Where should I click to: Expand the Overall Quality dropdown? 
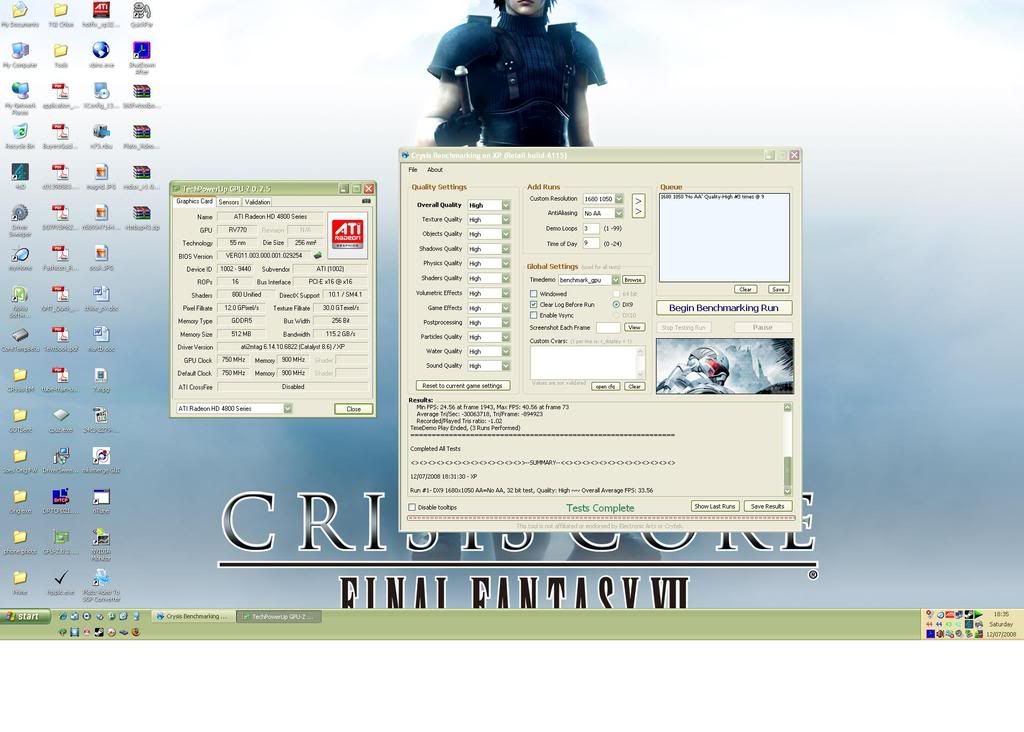pos(506,205)
